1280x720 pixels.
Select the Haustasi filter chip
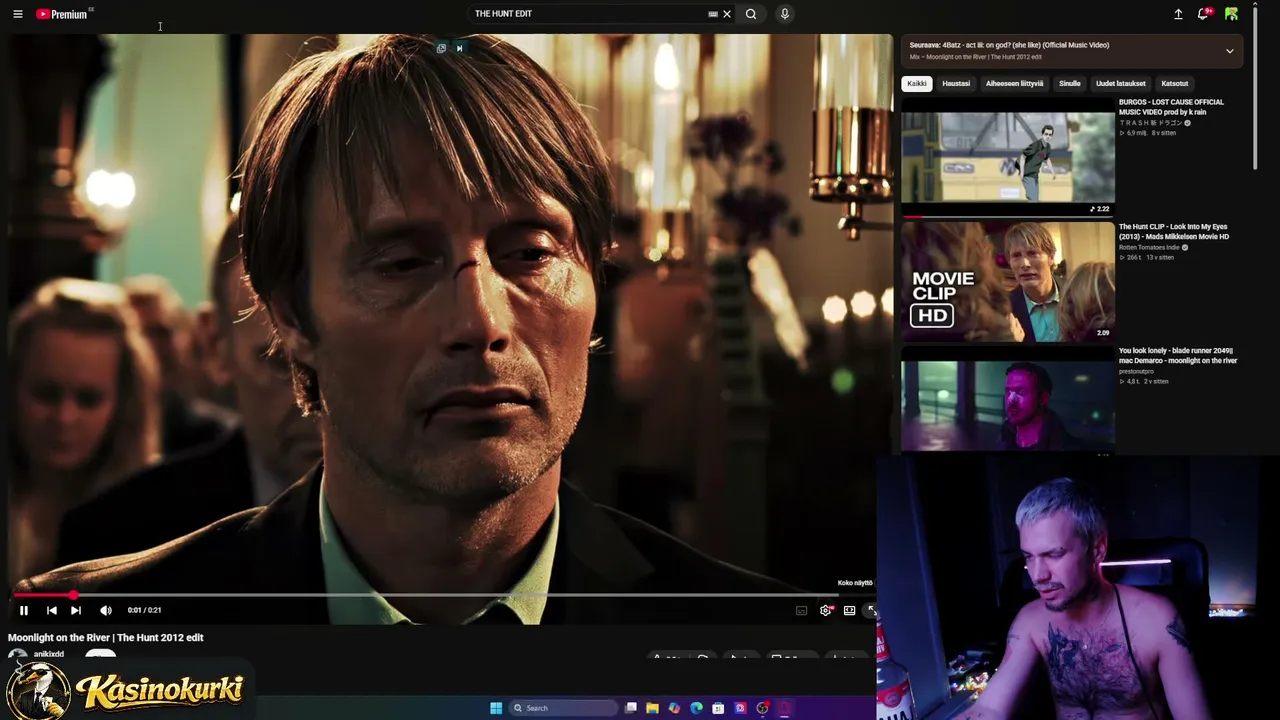coord(956,84)
